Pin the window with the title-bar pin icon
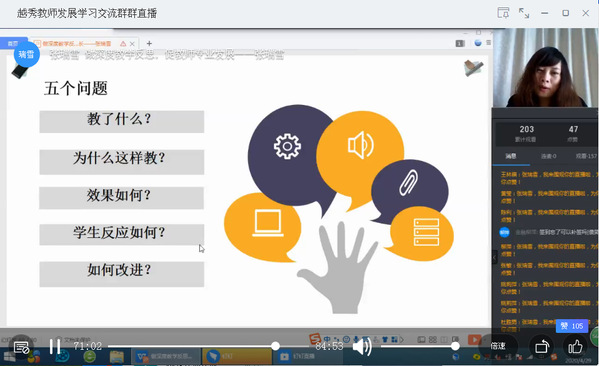 tap(503, 13)
